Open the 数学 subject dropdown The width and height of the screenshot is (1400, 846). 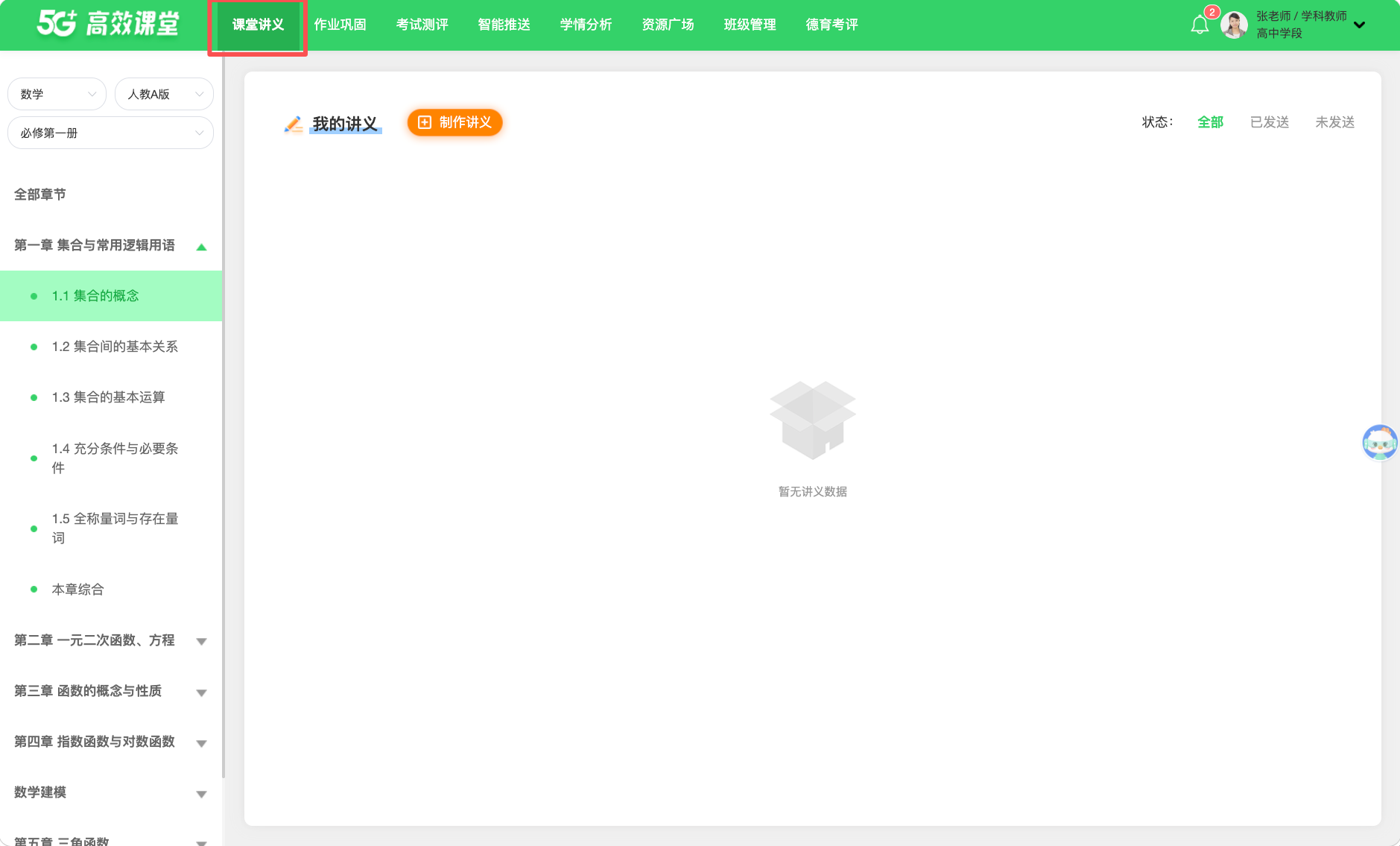pos(57,94)
